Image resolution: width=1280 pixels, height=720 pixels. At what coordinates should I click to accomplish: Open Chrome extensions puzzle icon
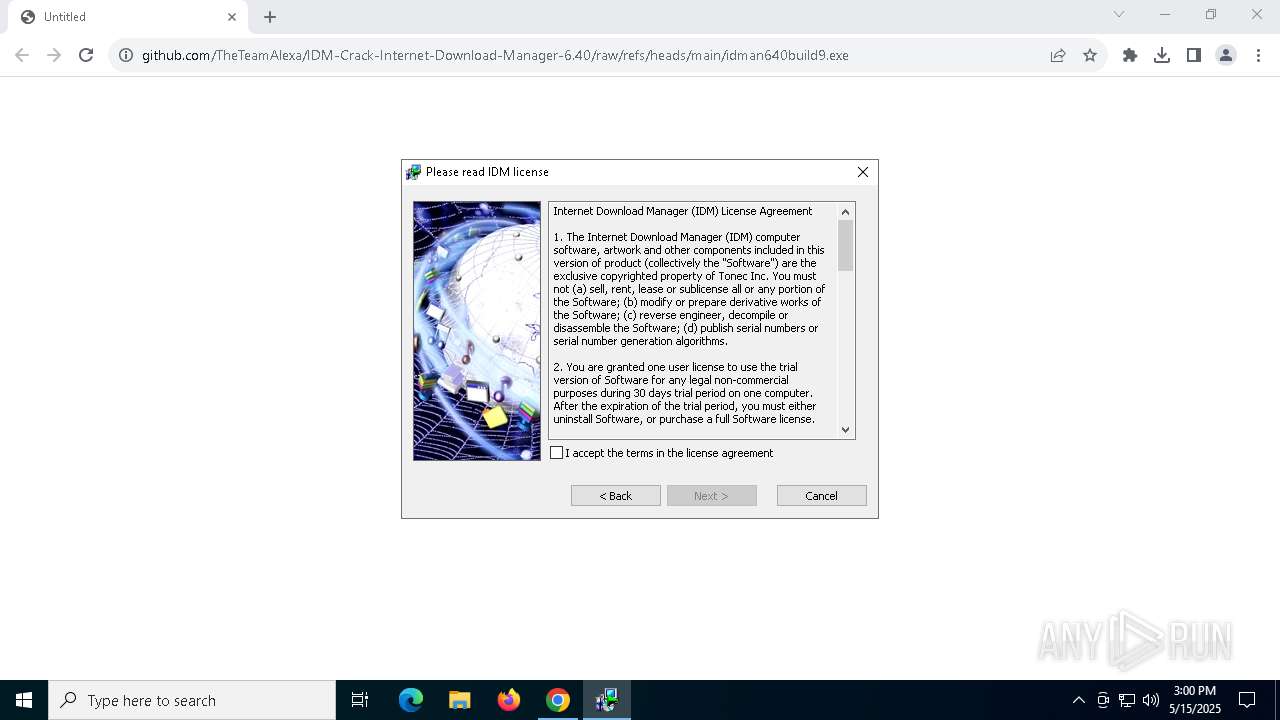coord(1130,55)
